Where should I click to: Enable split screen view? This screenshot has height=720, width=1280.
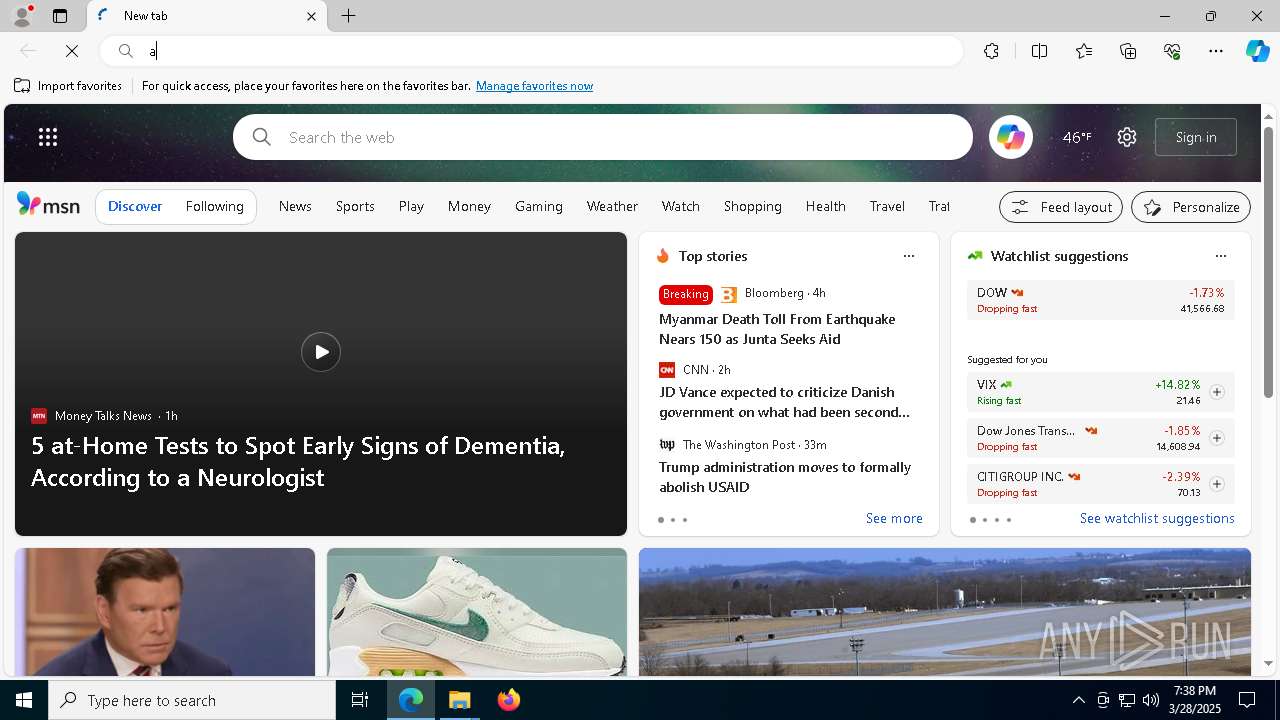coord(1039,51)
